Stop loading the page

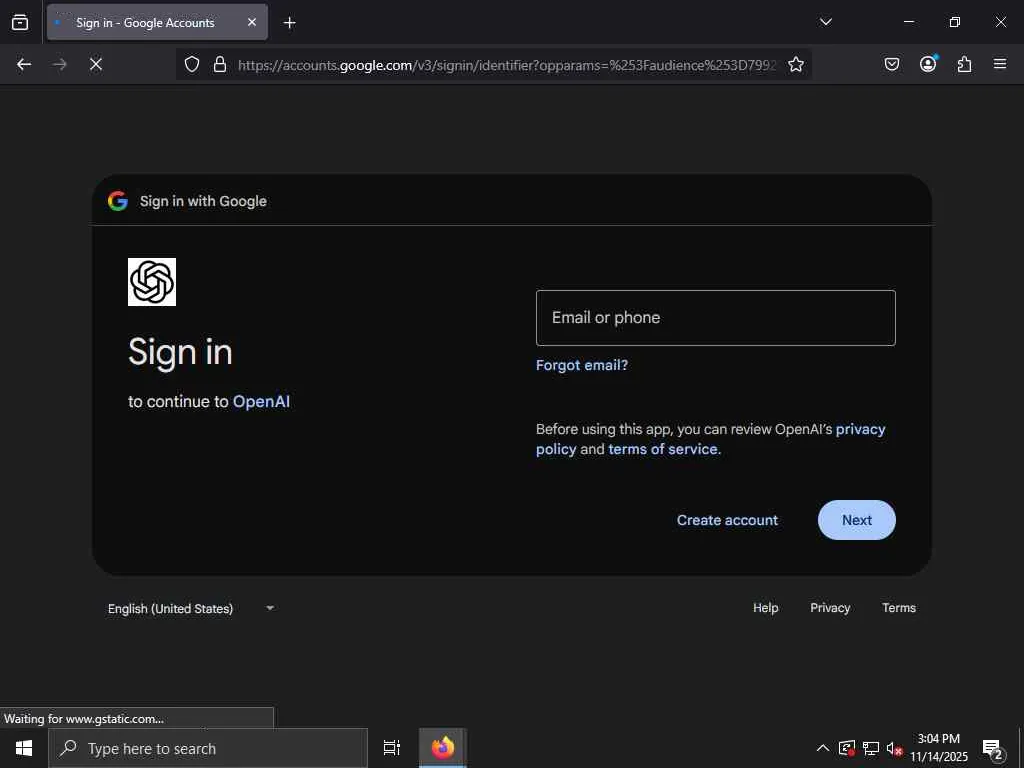(x=95, y=64)
